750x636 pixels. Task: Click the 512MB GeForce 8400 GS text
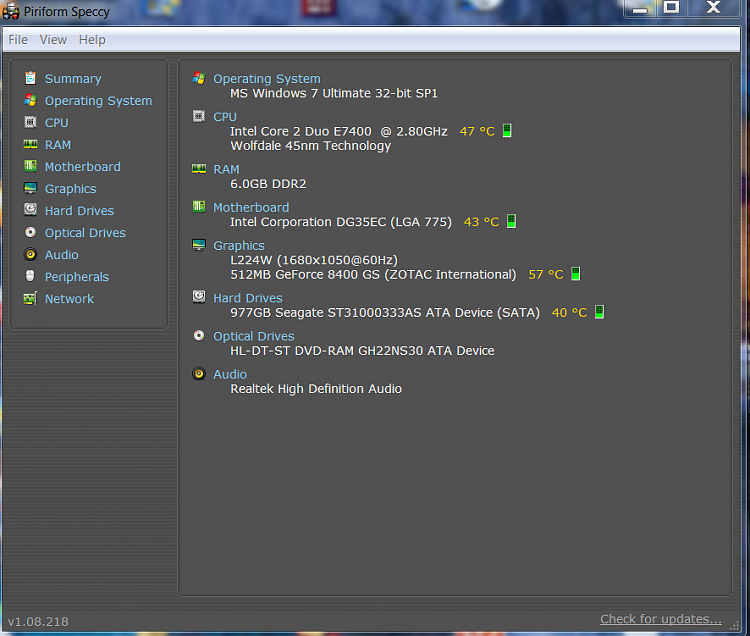point(307,274)
